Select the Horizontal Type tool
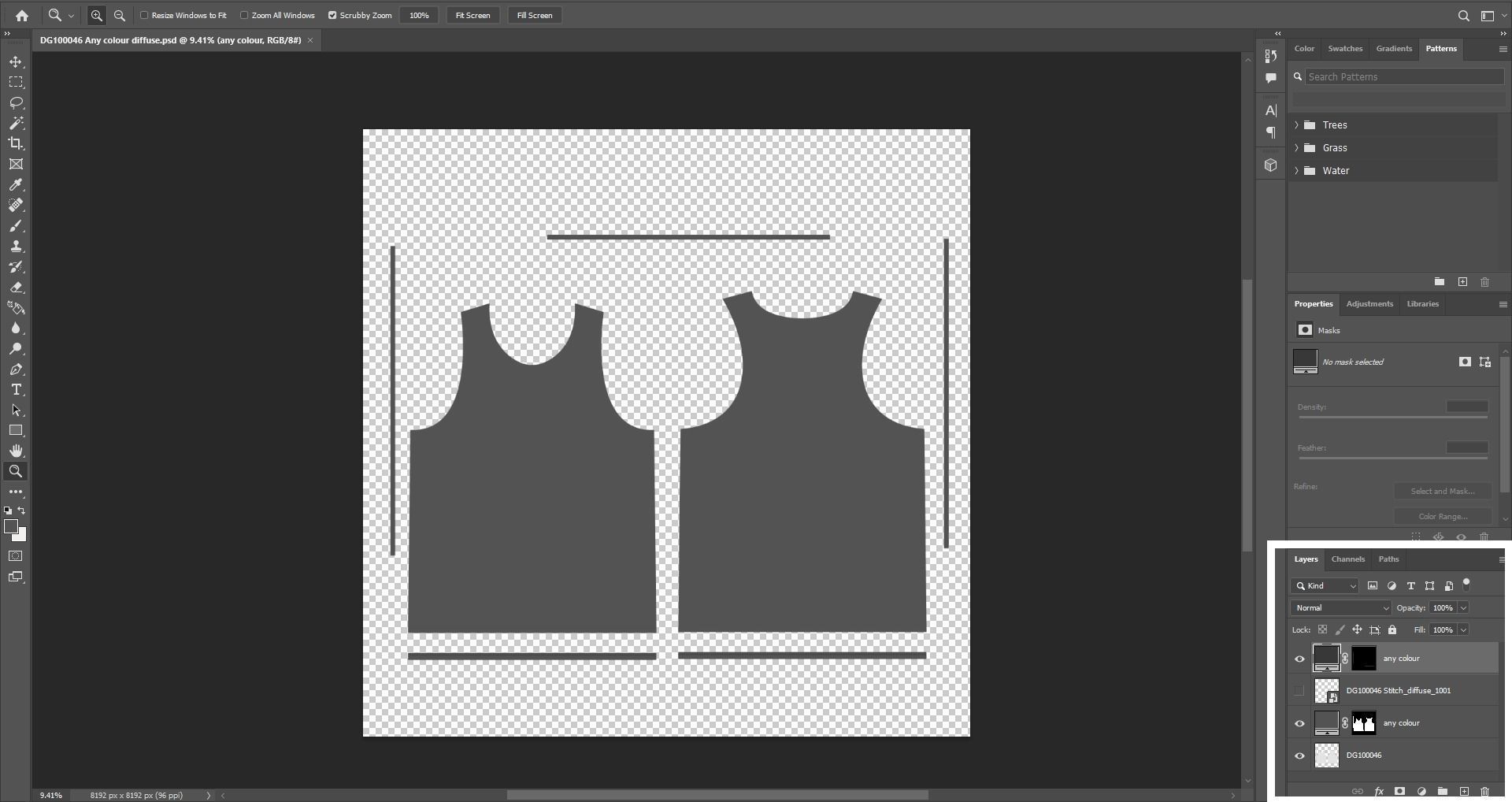The width and height of the screenshot is (1512, 802). [x=16, y=390]
